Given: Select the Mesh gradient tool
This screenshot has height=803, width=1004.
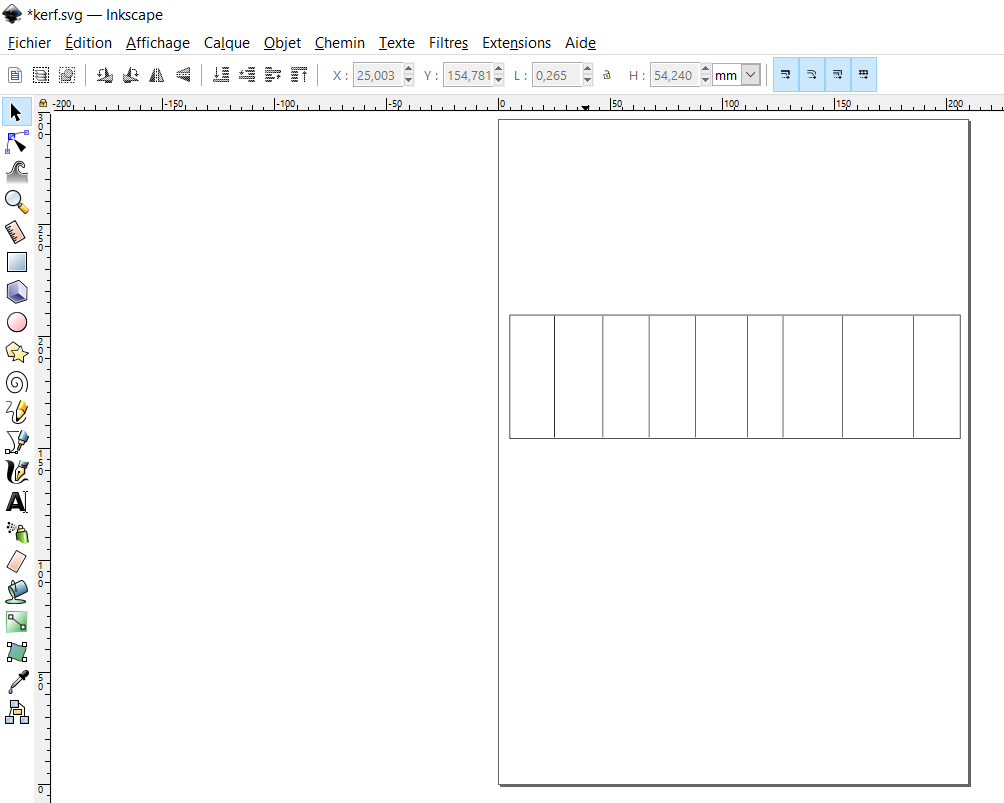Looking at the screenshot, I should tap(17, 652).
